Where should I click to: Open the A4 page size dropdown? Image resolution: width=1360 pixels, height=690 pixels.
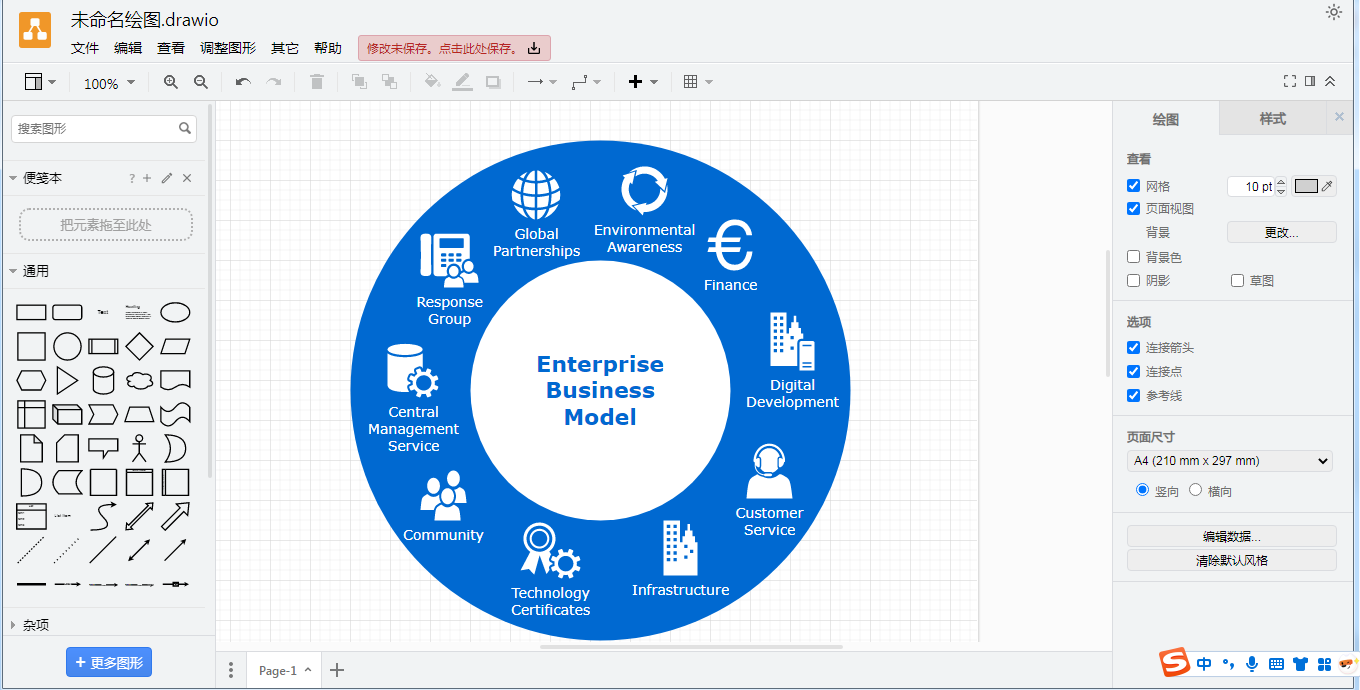[1230, 461]
